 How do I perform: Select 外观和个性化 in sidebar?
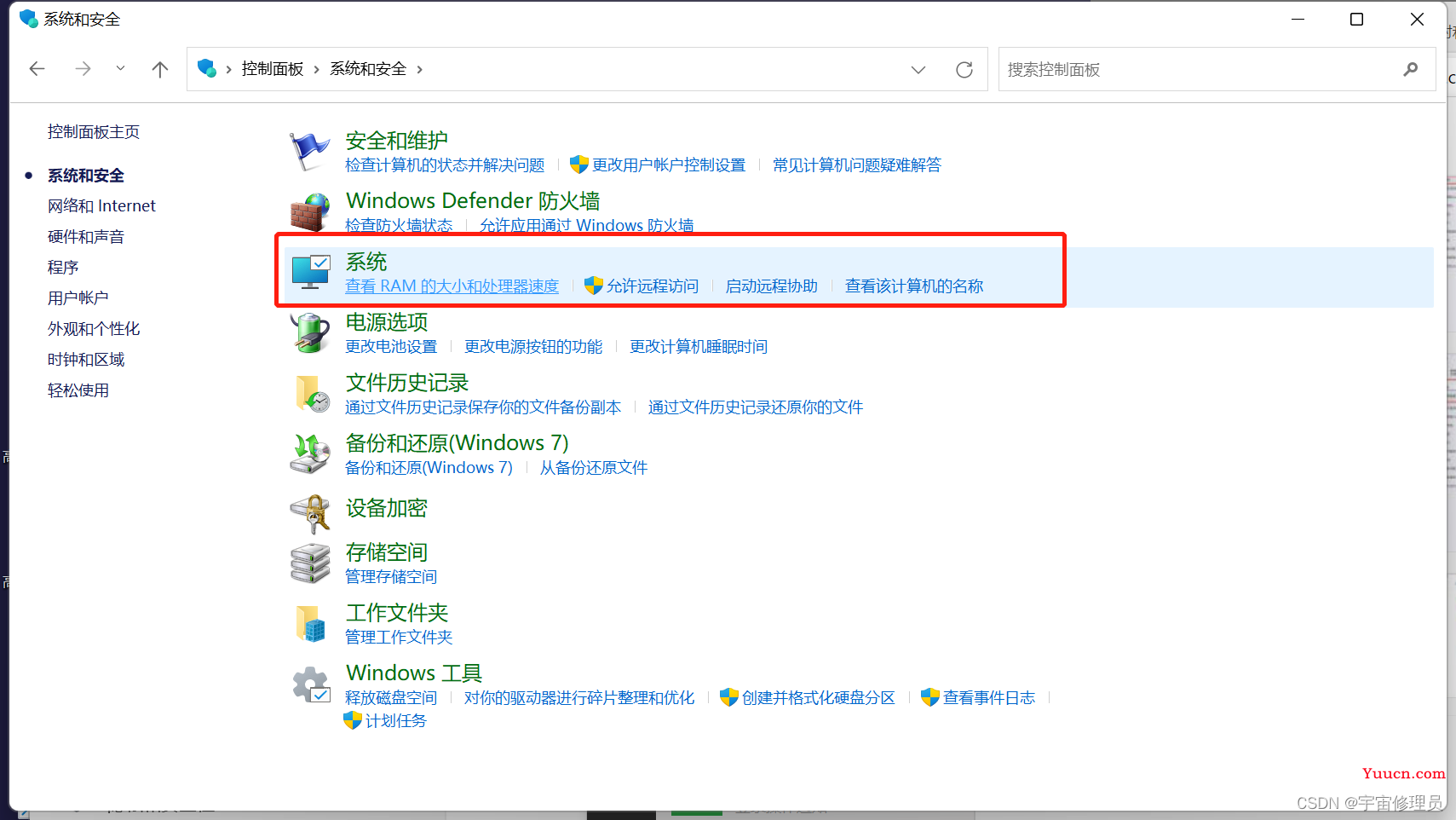(94, 328)
